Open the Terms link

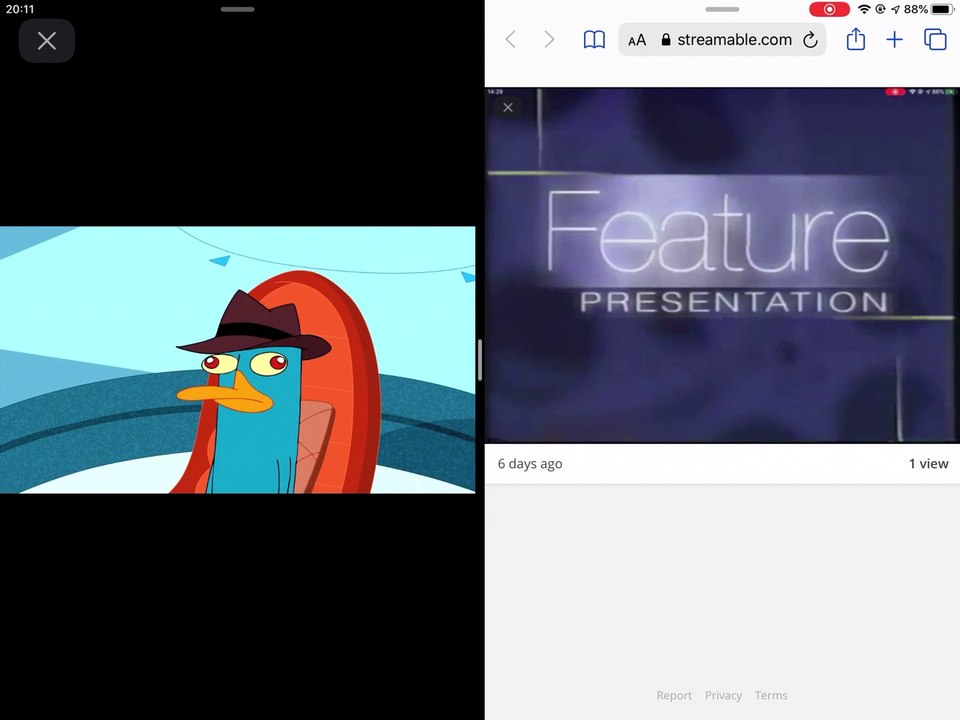tap(771, 696)
